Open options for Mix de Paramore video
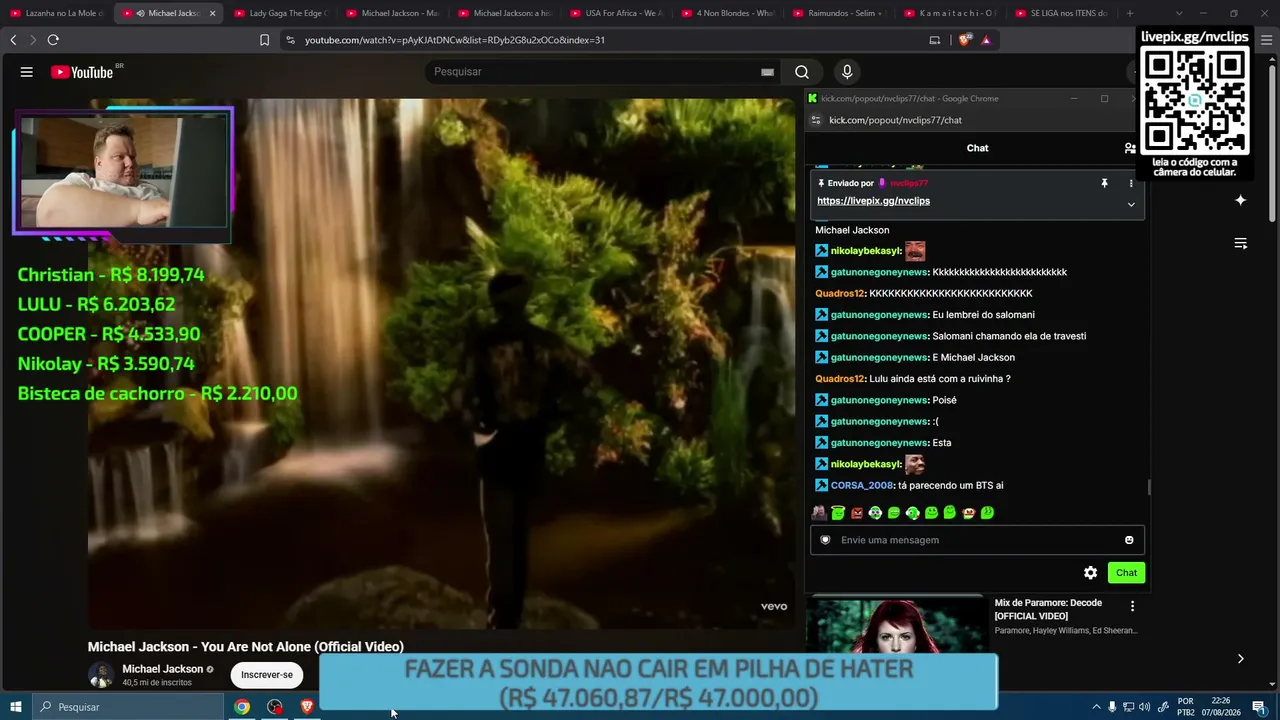Screen dimensions: 1280x720 (x=1132, y=606)
